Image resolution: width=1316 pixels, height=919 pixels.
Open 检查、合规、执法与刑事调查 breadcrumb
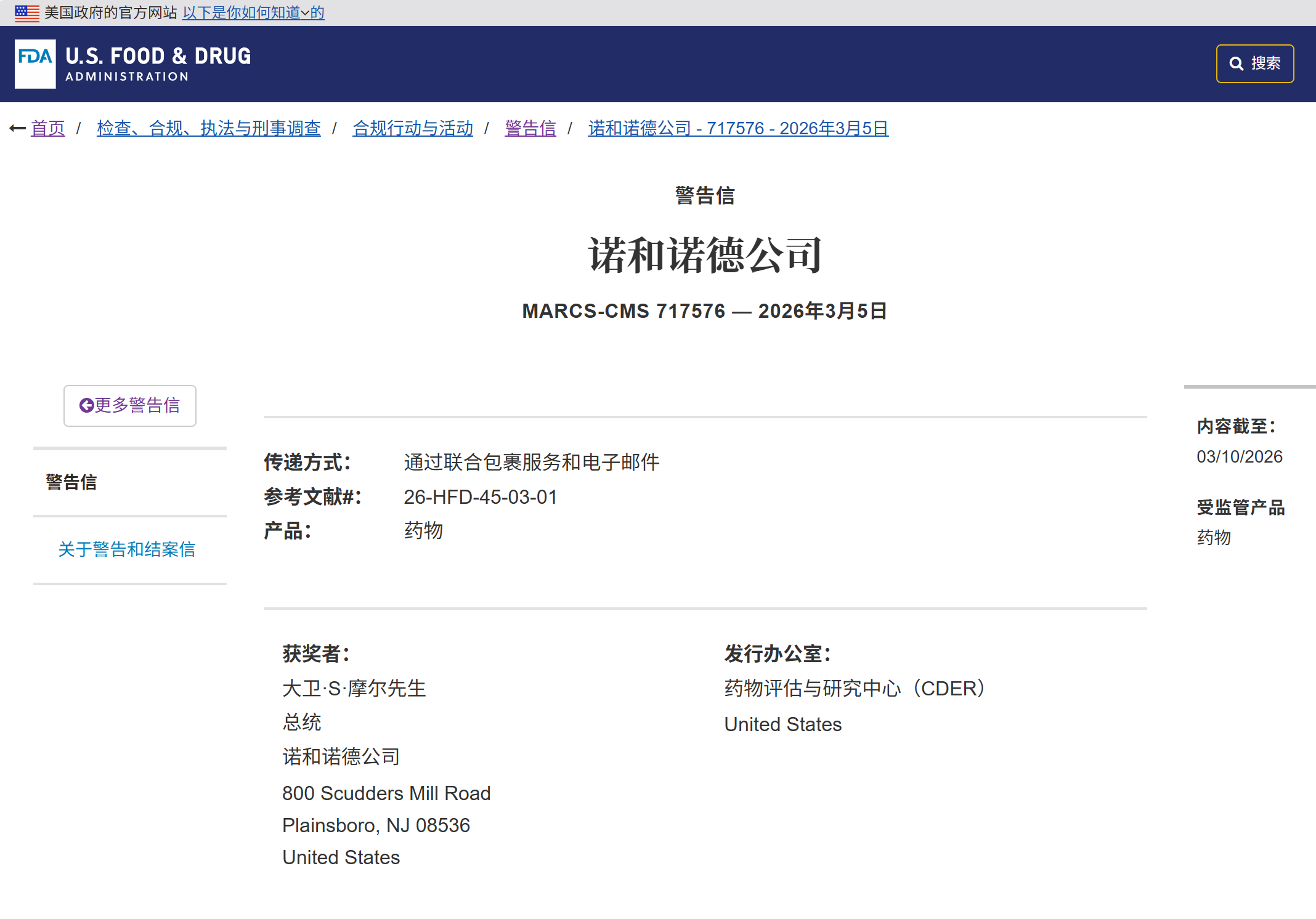coord(208,129)
